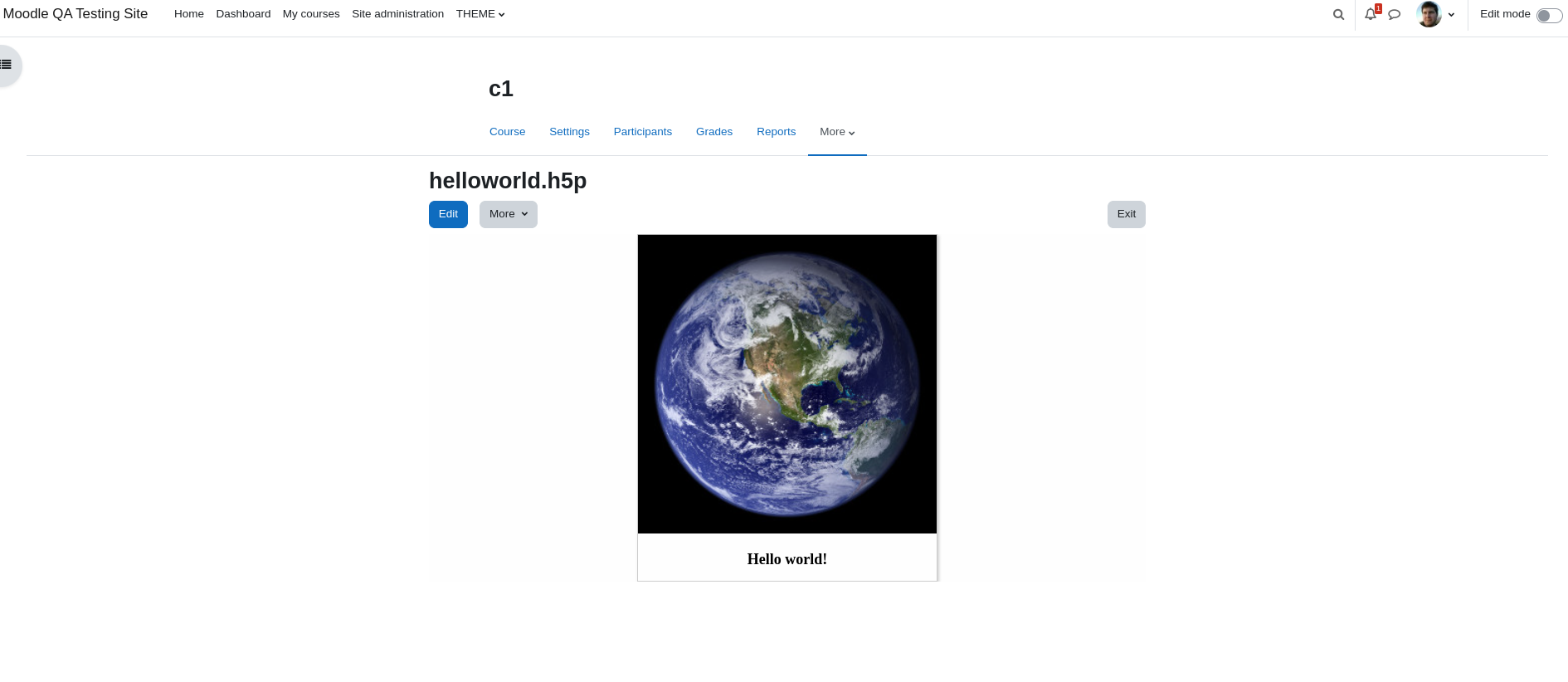Switch to the Participants tab
Image resolution: width=1568 pixels, height=682 pixels.
(x=643, y=132)
